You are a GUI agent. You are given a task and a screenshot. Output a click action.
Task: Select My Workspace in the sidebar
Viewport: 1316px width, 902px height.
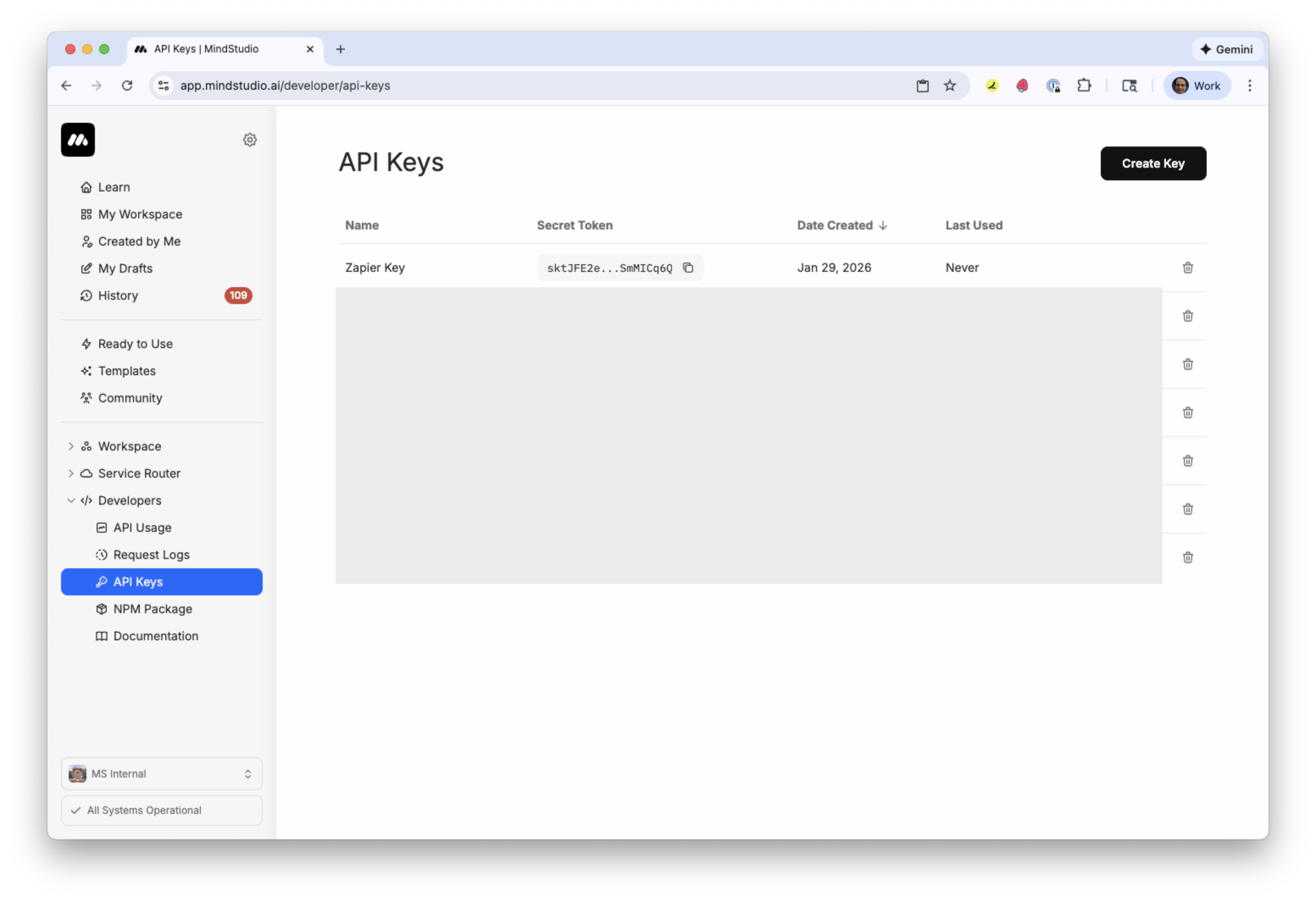(x=139, y=214)
